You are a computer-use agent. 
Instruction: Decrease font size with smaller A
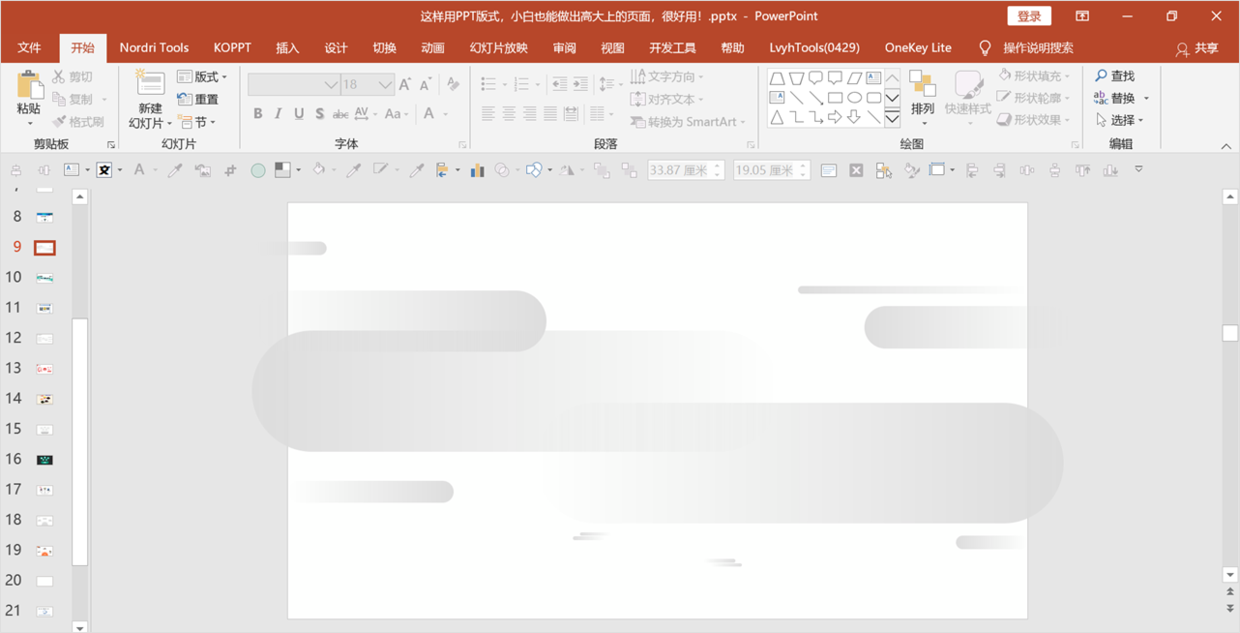(425, 85)
